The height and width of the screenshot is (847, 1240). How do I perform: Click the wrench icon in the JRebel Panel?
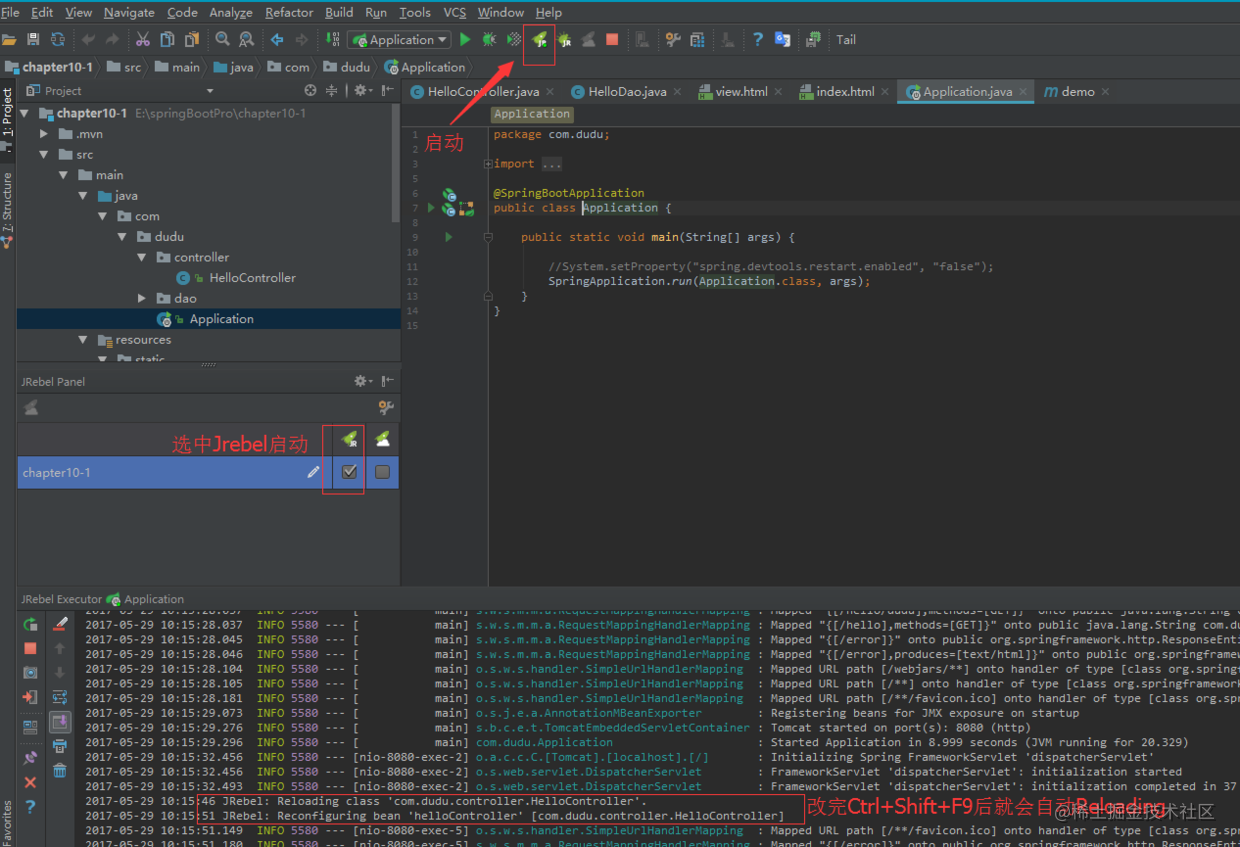click(385, 407)
